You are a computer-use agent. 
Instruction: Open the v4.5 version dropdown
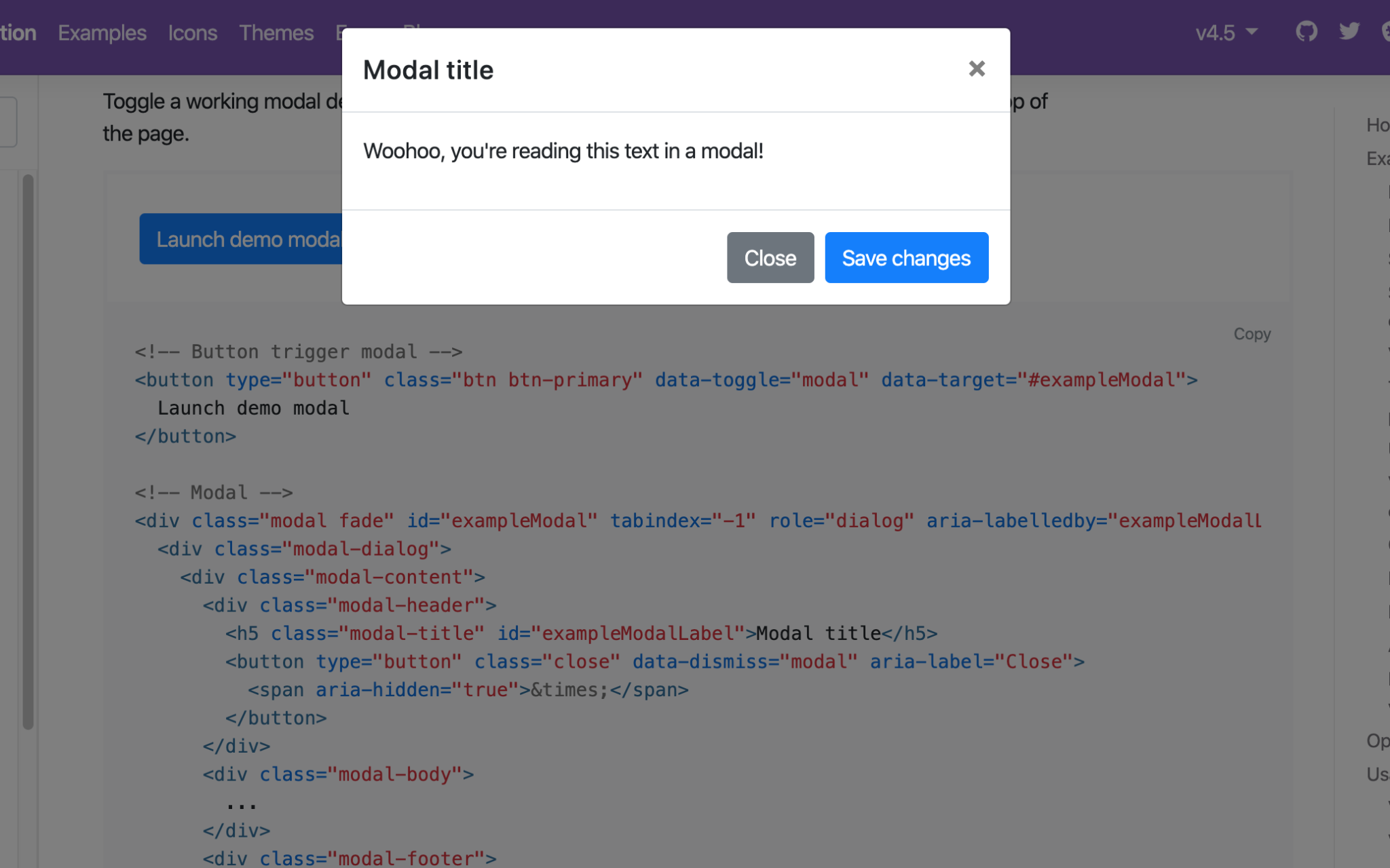click(1226, 33)
